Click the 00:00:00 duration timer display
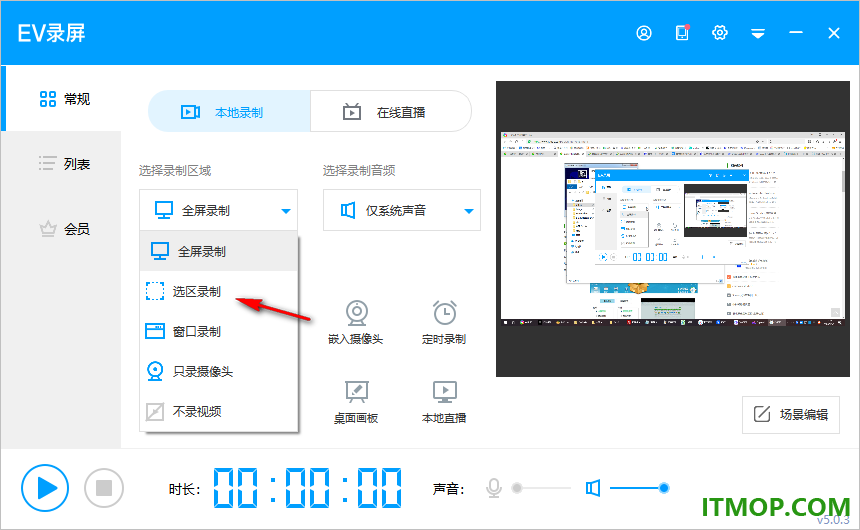 (307, 488)
